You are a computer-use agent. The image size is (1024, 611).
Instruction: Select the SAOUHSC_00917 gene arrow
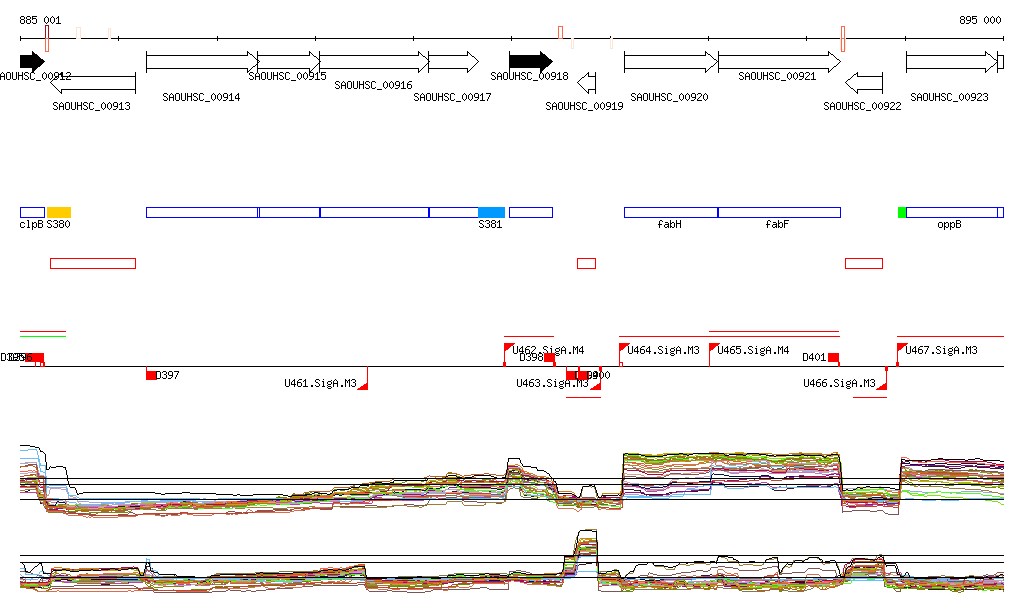click(453, 62)
